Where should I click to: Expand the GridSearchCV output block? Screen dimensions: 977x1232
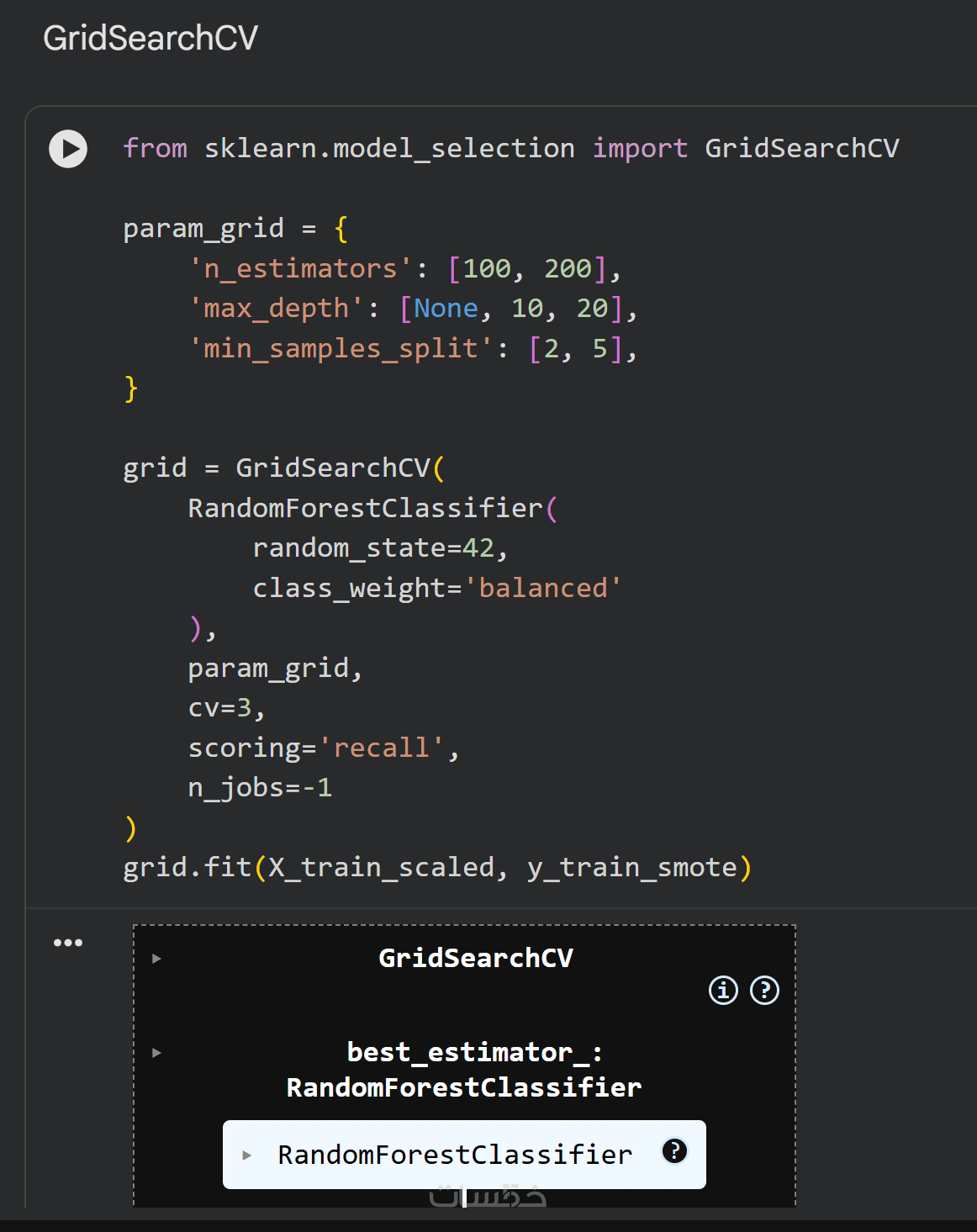coord(156,958)
